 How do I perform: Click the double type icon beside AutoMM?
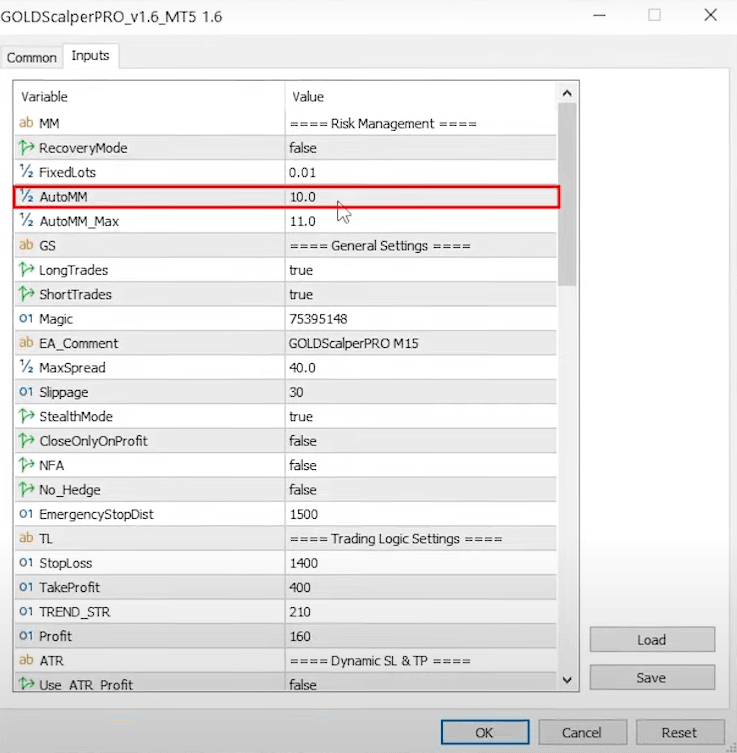point(26,196)
